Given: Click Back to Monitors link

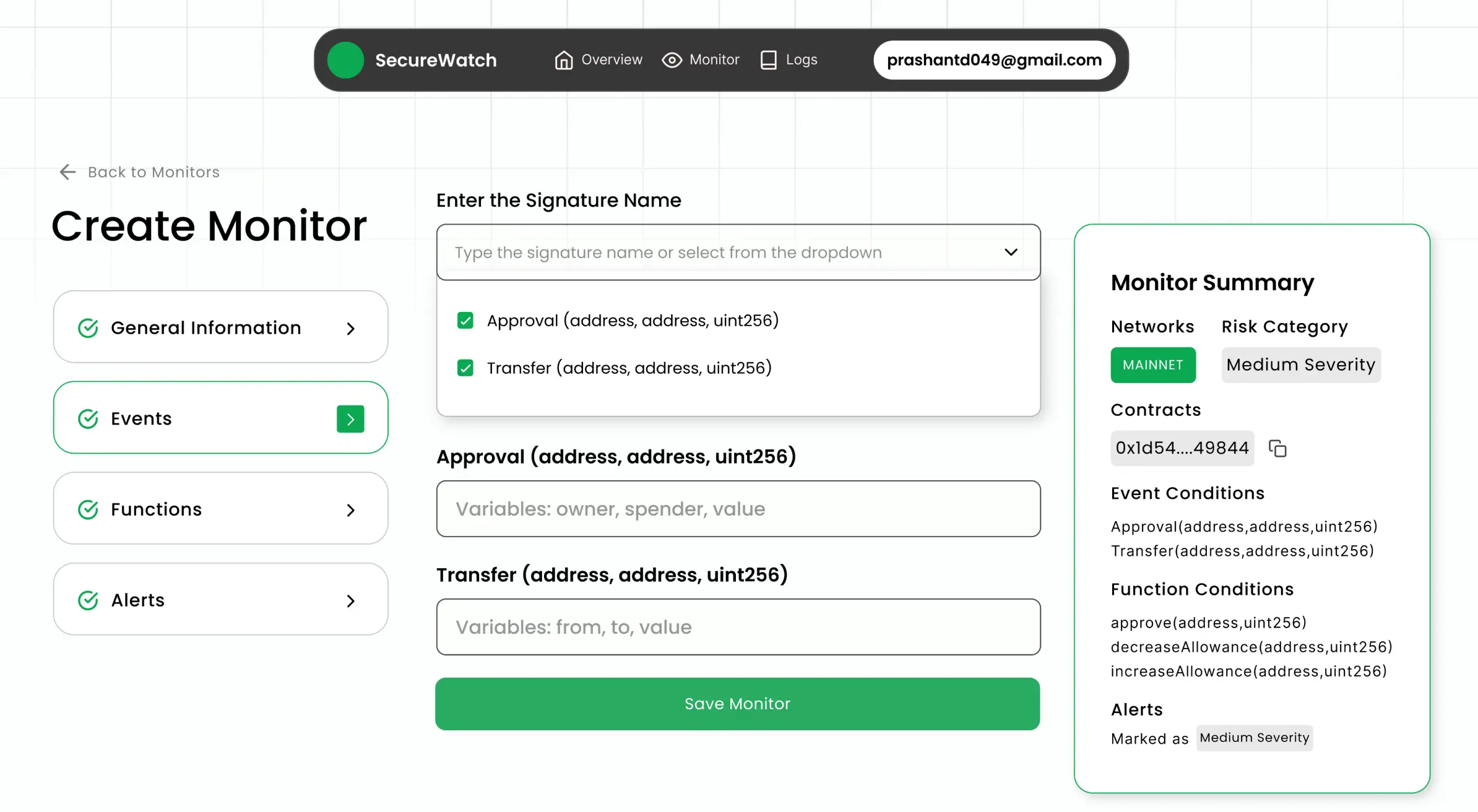Looking at the screenshot, I should click(139, 171).
